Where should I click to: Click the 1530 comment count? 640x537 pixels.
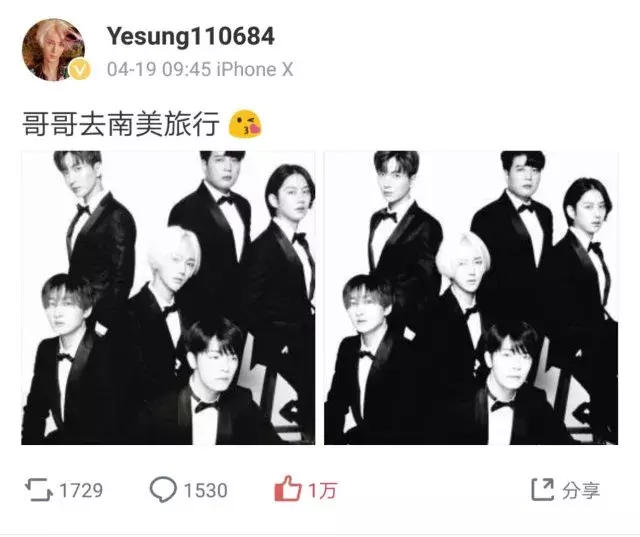(x=205, y=490)
